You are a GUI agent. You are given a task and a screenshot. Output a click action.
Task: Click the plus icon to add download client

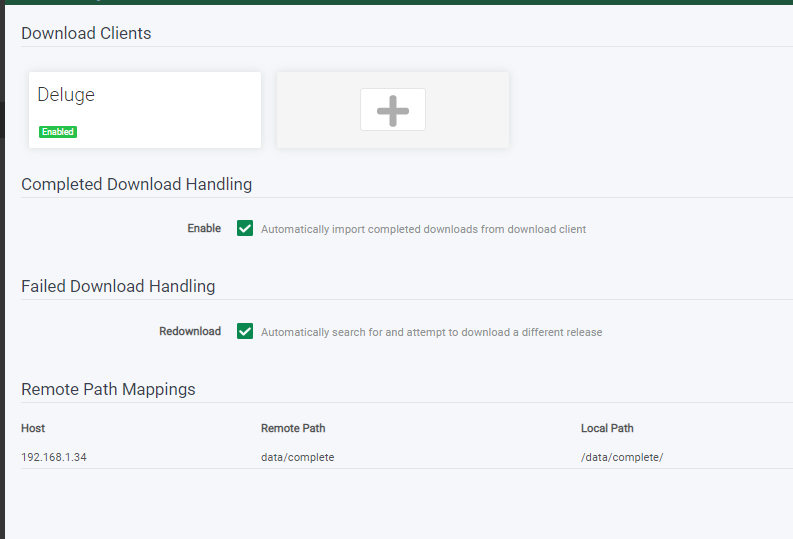pos(392,110)
